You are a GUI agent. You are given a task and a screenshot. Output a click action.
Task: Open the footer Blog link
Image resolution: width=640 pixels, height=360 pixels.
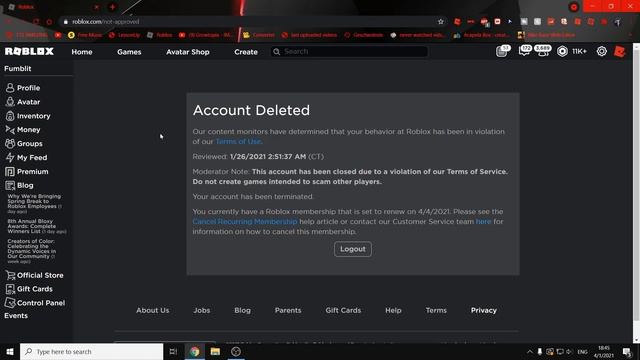click(242, 310)
